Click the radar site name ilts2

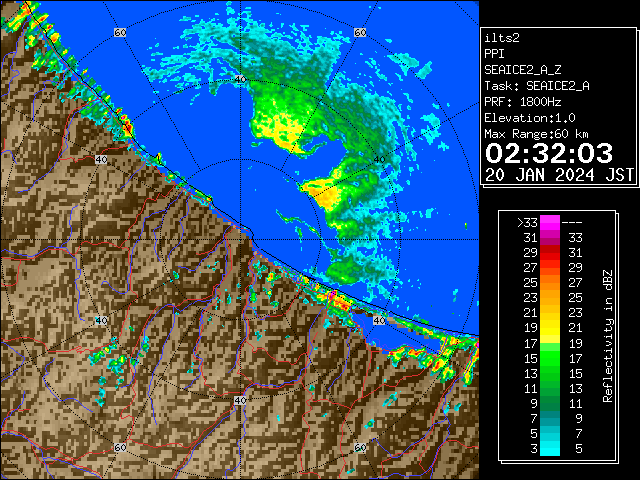pyautogui.click(x=502, y=38)
